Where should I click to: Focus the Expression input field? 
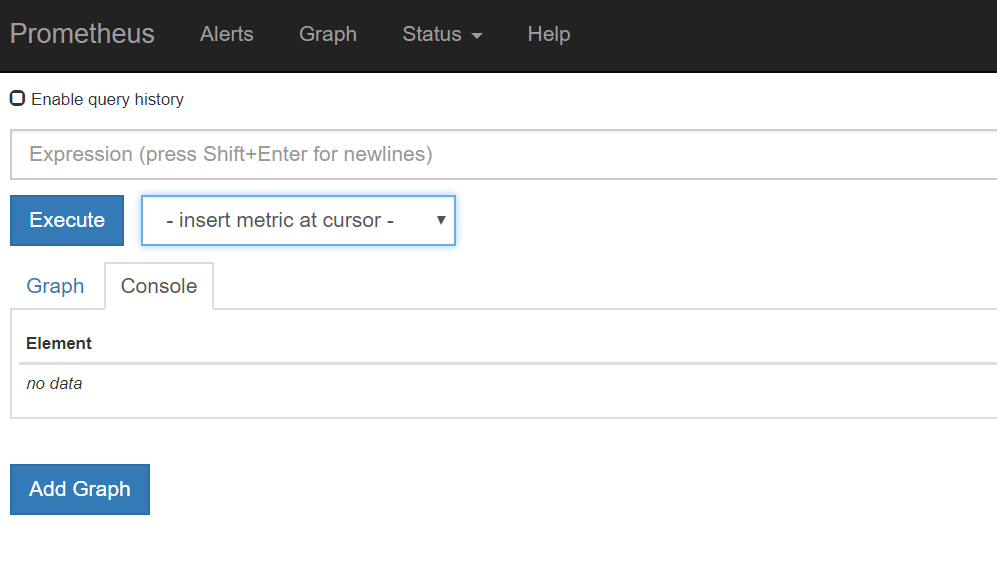pyautogui.click(x=504, y=155)
